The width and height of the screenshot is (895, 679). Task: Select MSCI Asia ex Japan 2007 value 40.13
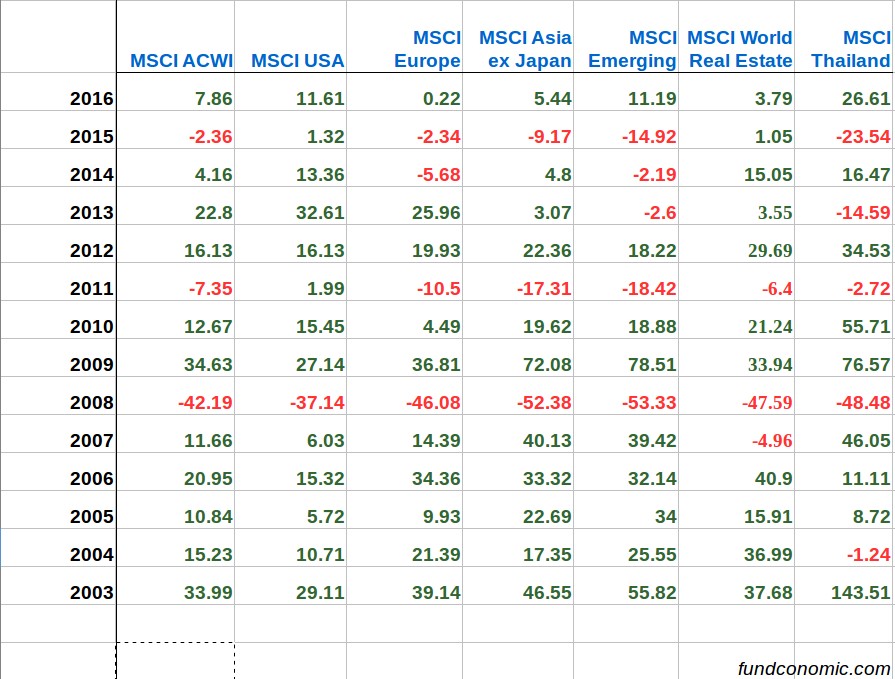[547, 440]
